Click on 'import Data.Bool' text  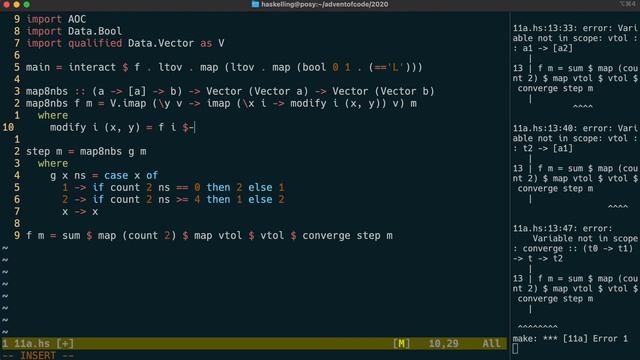[x=74, y=31]
